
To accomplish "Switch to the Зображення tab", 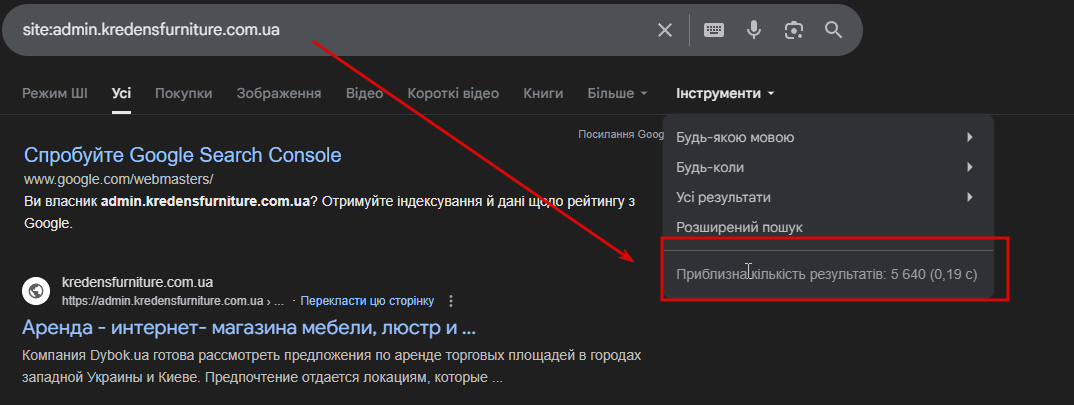I will point(279,93).
